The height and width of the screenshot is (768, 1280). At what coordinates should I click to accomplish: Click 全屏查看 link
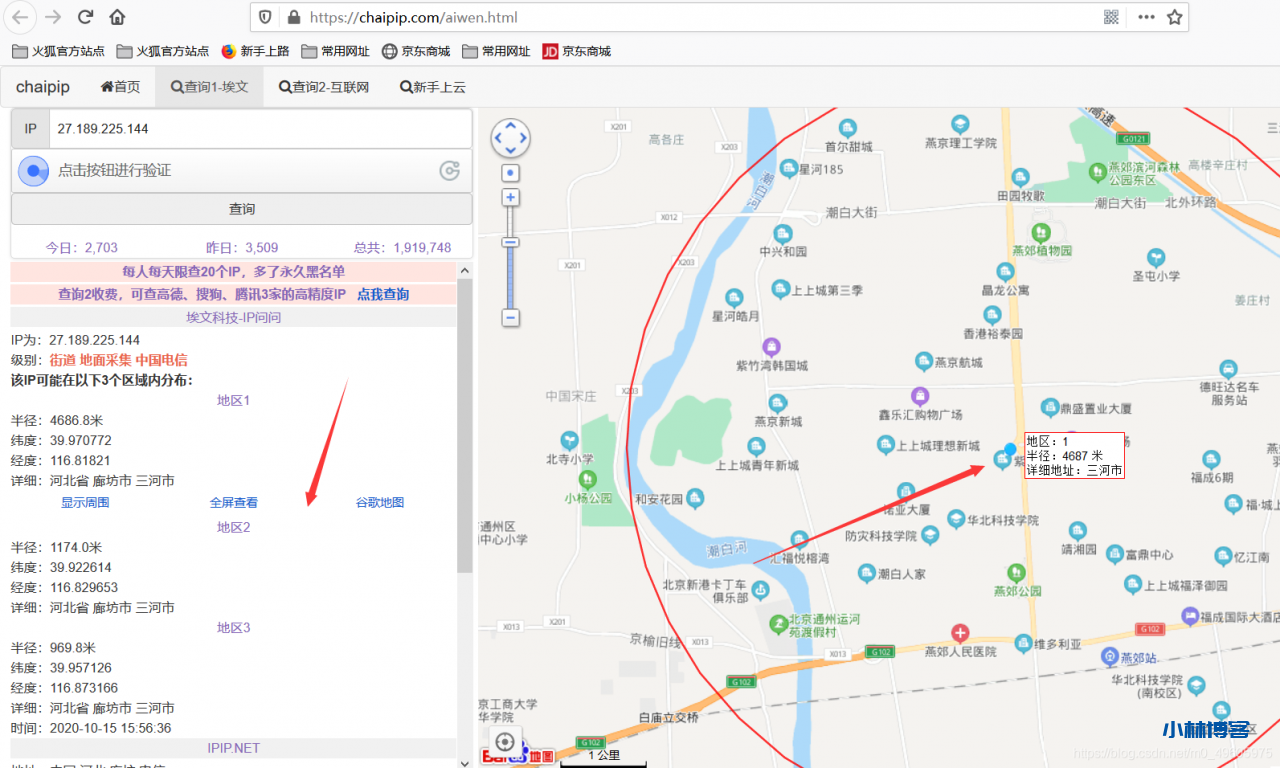233,503
